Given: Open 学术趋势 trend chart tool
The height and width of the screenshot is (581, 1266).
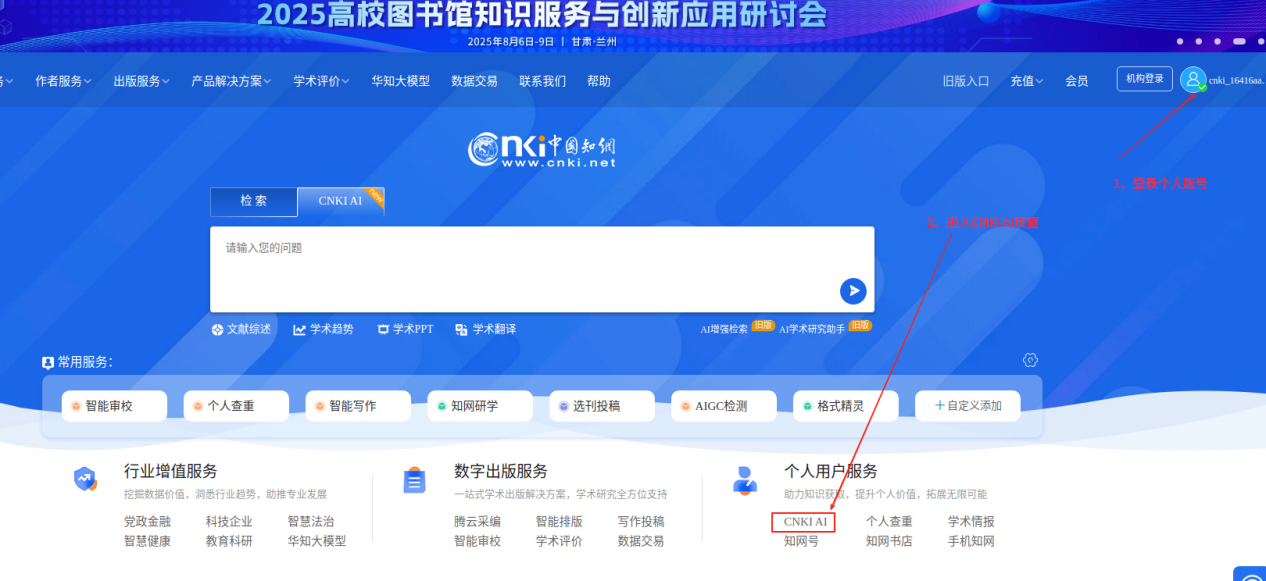Looking at the screenshot, I should 323,329.
